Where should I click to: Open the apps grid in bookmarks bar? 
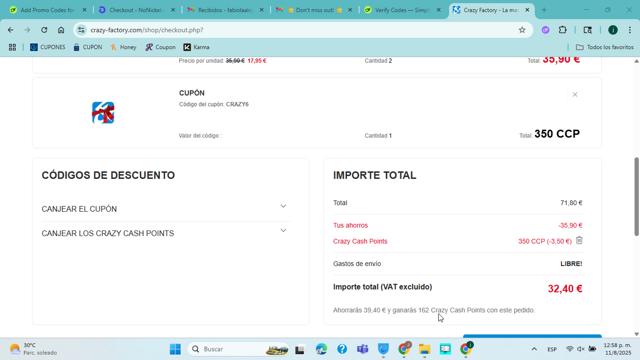(12, 47)
